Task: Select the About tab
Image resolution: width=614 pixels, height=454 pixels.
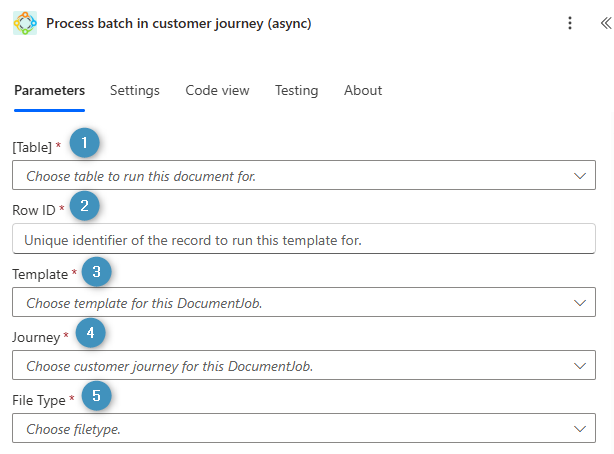Action: click(363, 90)
